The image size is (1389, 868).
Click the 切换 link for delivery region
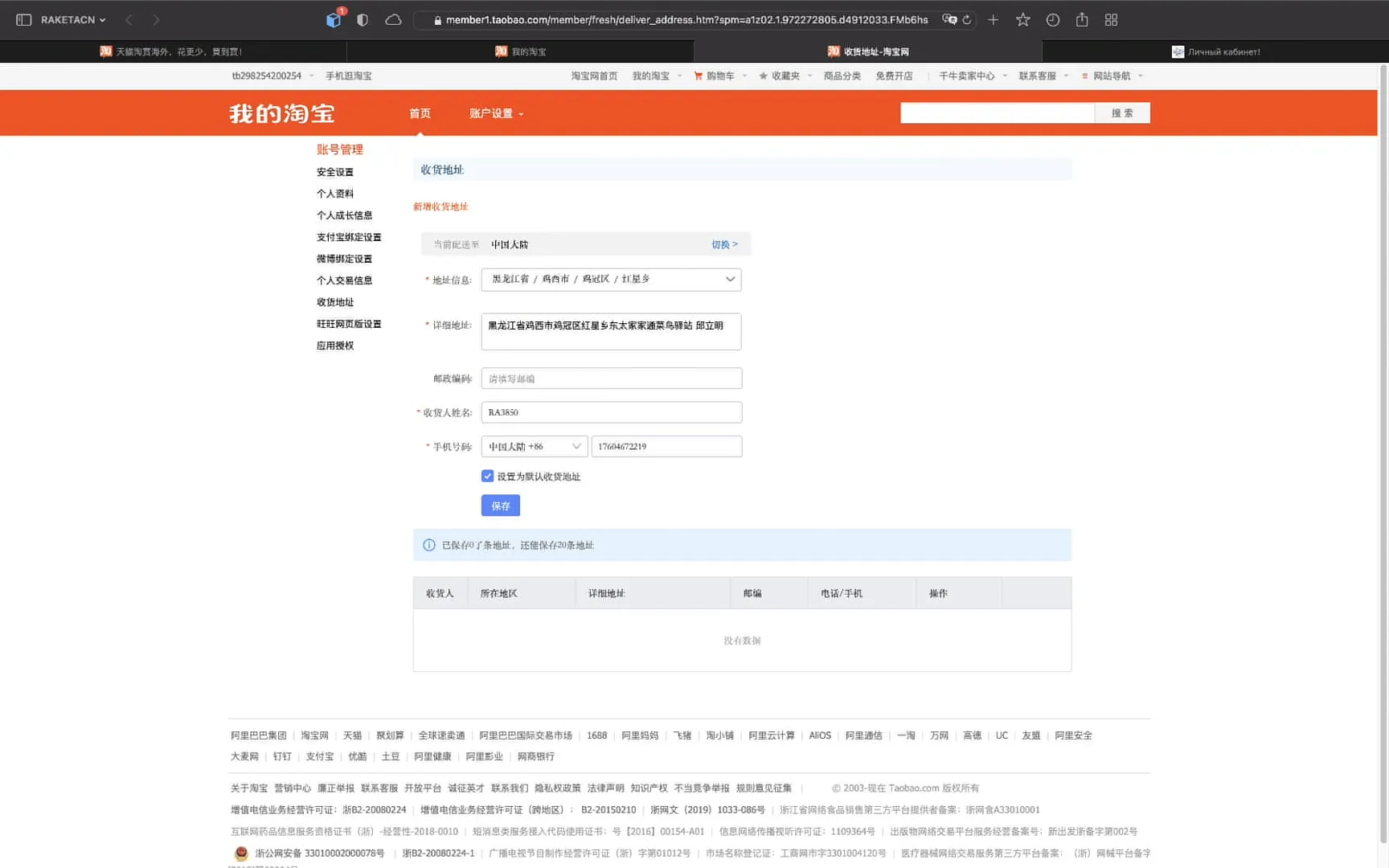pyautogui.click(x=723, y=245)
